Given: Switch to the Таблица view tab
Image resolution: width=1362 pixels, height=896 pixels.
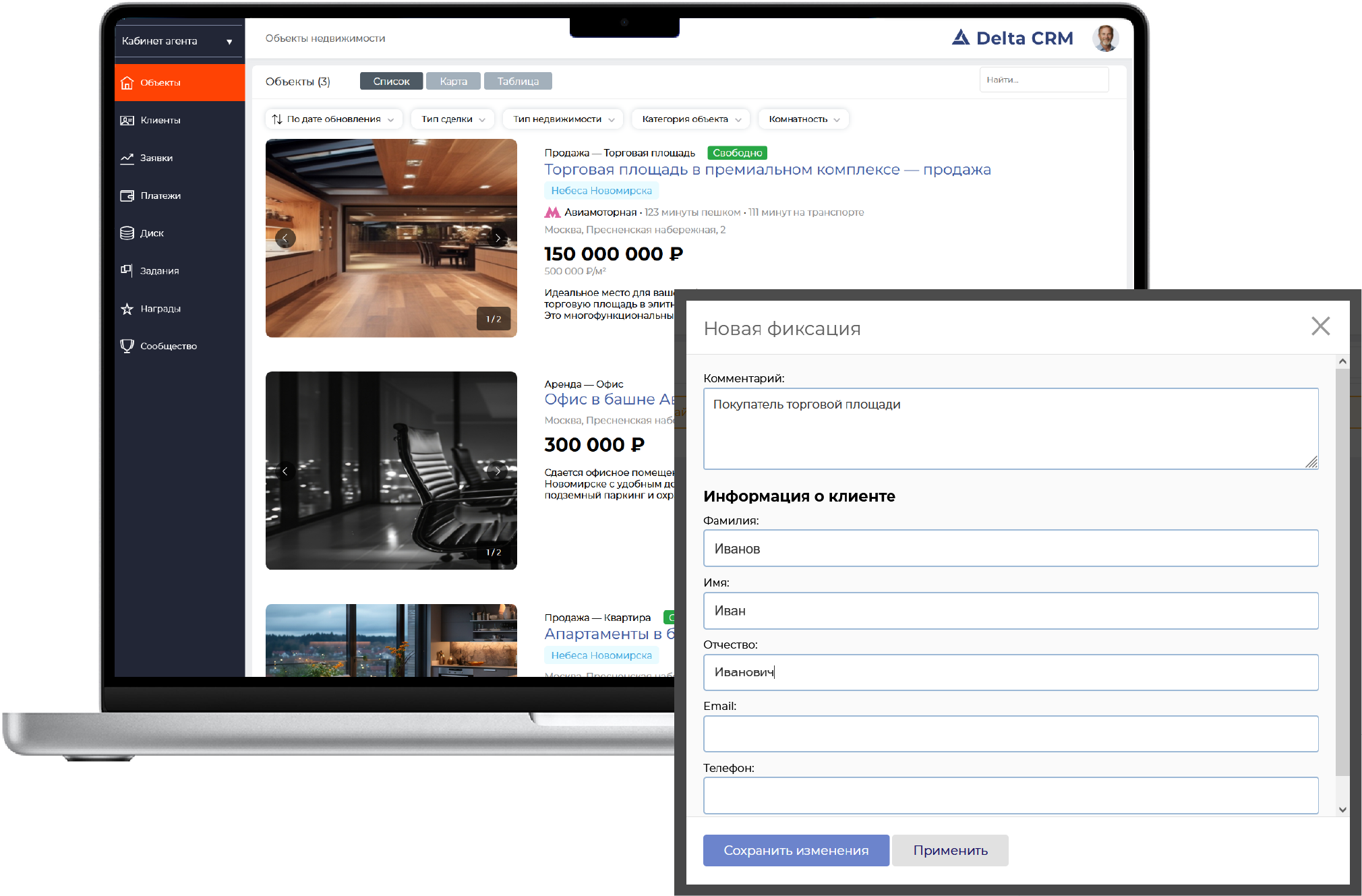Looking at the screenshot, I should (x=518, y=82).
